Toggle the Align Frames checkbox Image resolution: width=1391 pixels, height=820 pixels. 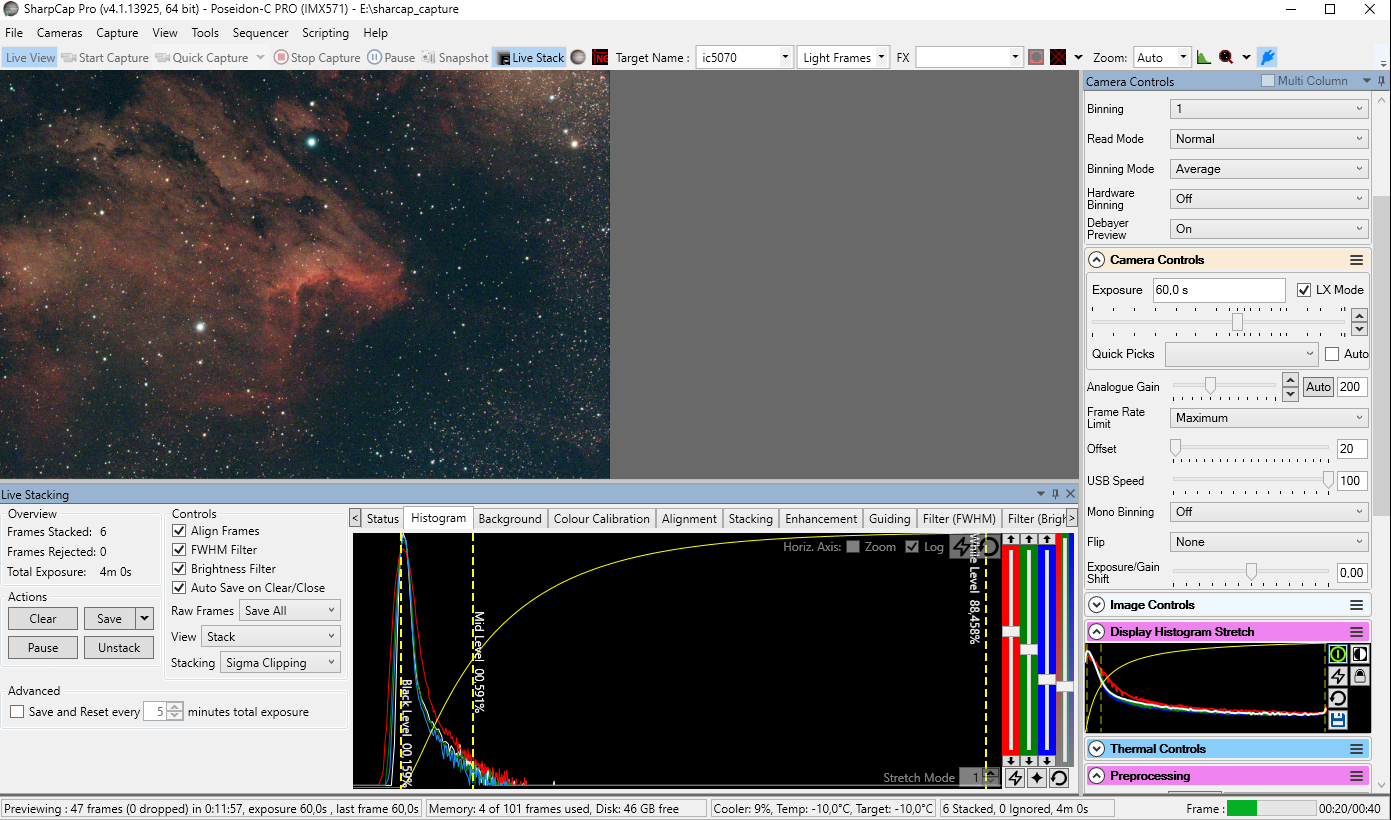pos(180,531)
